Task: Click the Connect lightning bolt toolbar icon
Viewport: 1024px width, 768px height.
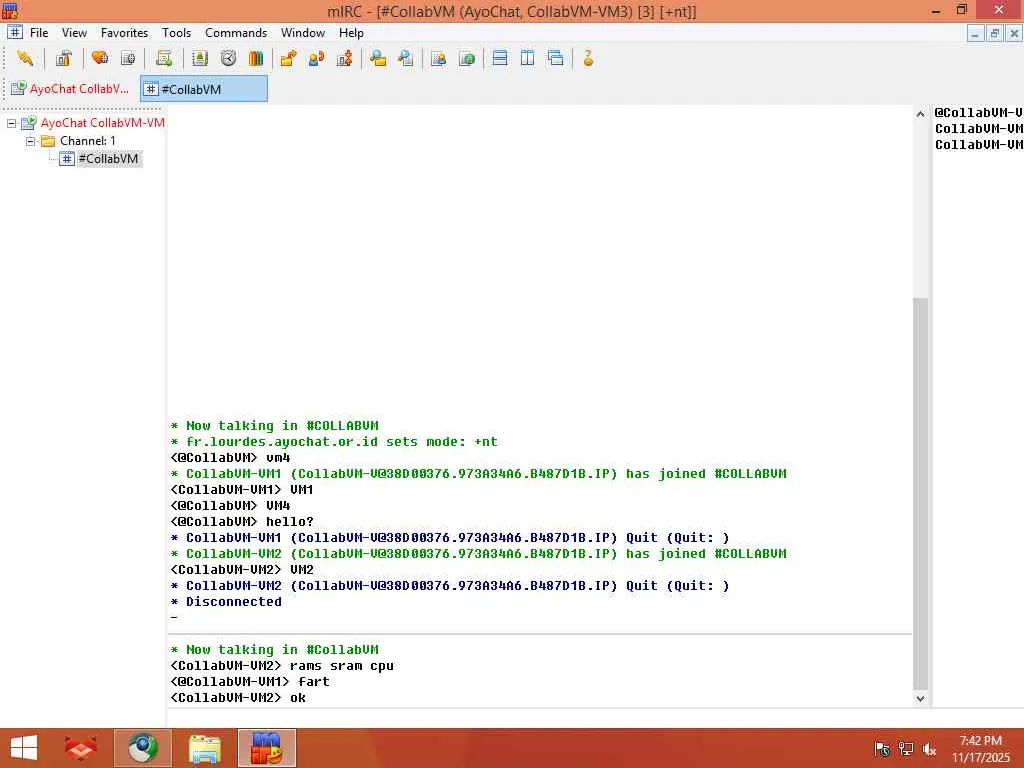Action: [25, 59]
